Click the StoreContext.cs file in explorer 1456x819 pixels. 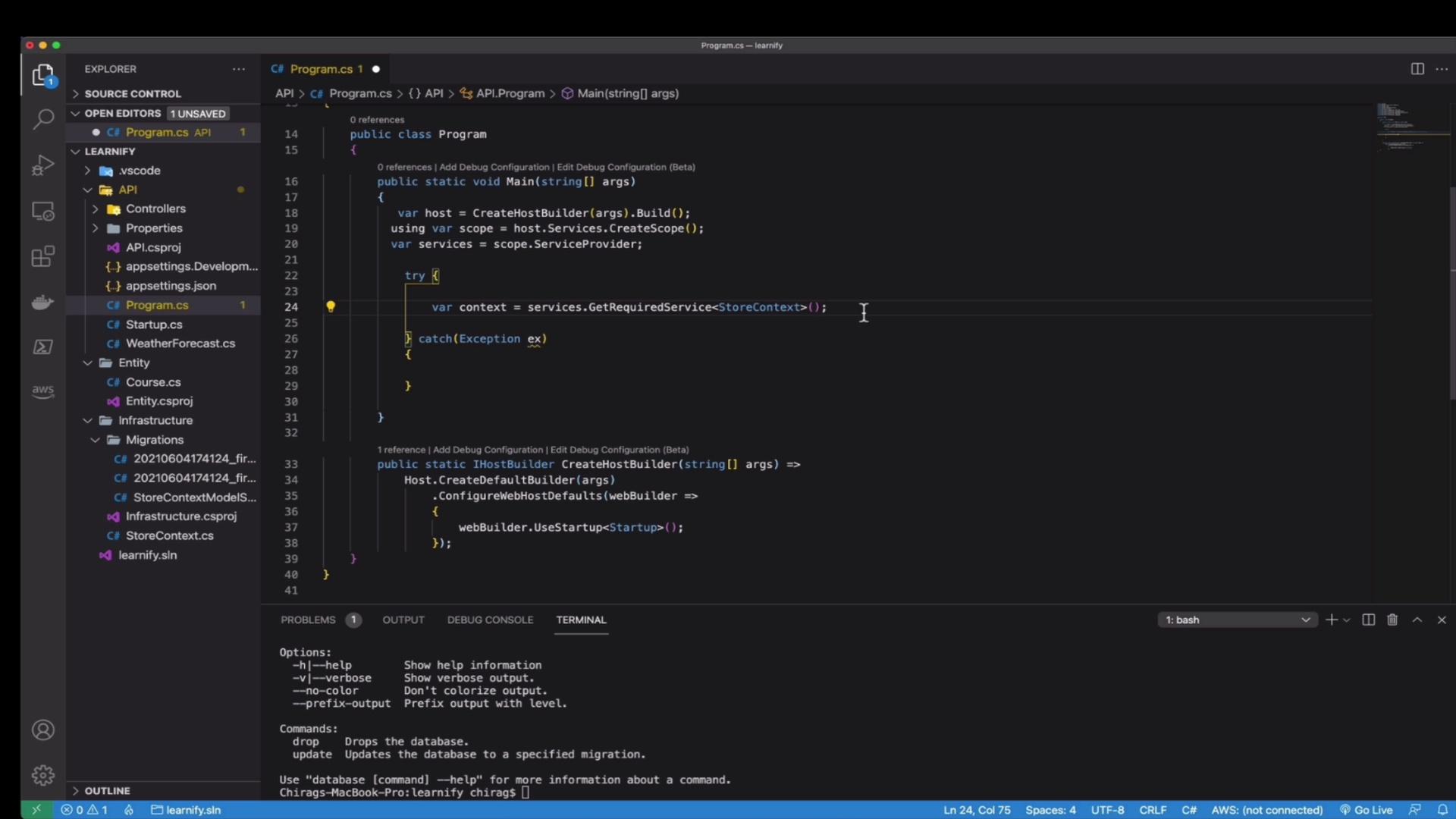pyautogui.click(x=170, y=535)
